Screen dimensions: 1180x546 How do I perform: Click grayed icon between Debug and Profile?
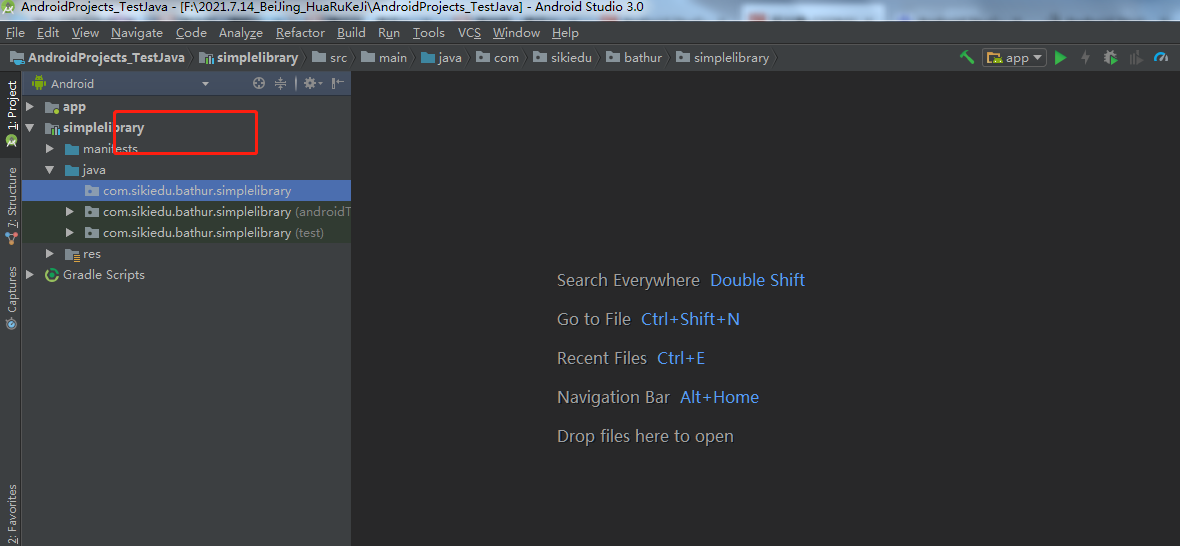pos(1136,58)
